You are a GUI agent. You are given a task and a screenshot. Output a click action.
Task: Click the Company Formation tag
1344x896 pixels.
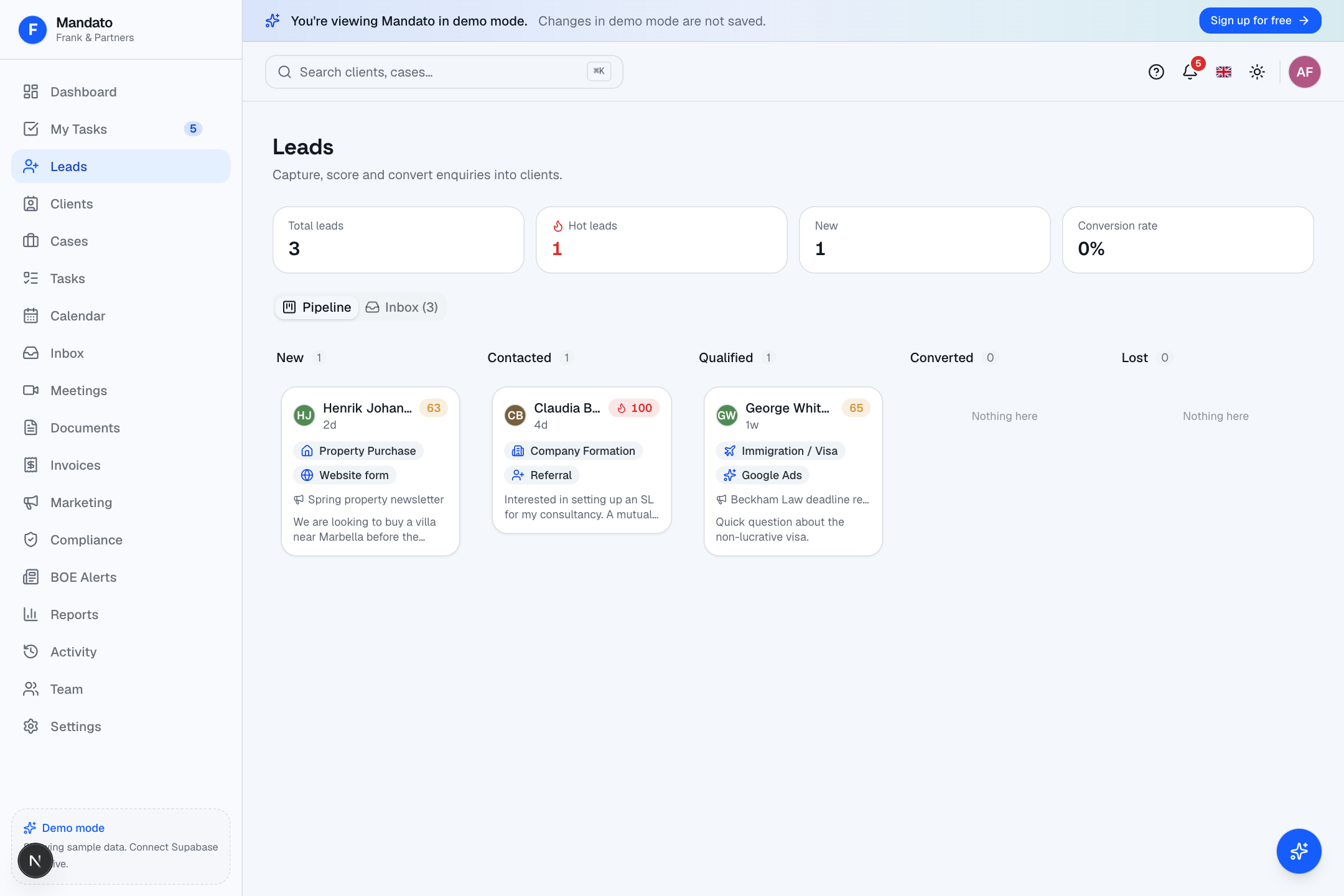(x=574, y=451)
